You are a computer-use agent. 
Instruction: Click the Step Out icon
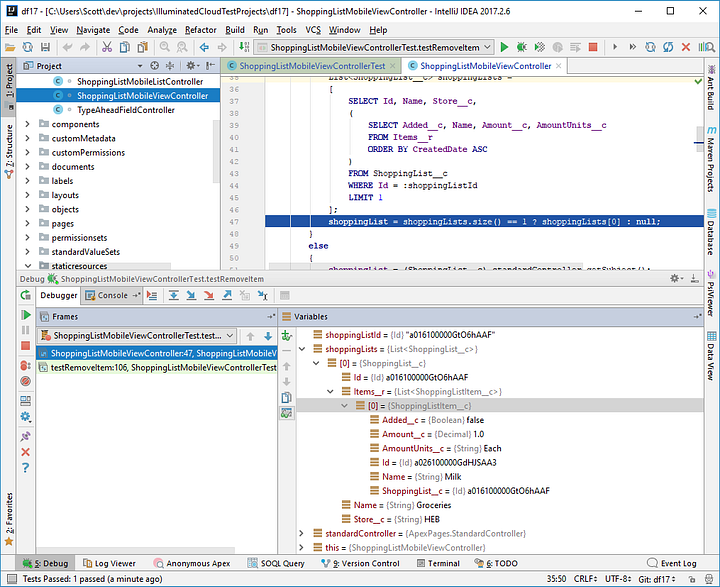tap(227, 295)
